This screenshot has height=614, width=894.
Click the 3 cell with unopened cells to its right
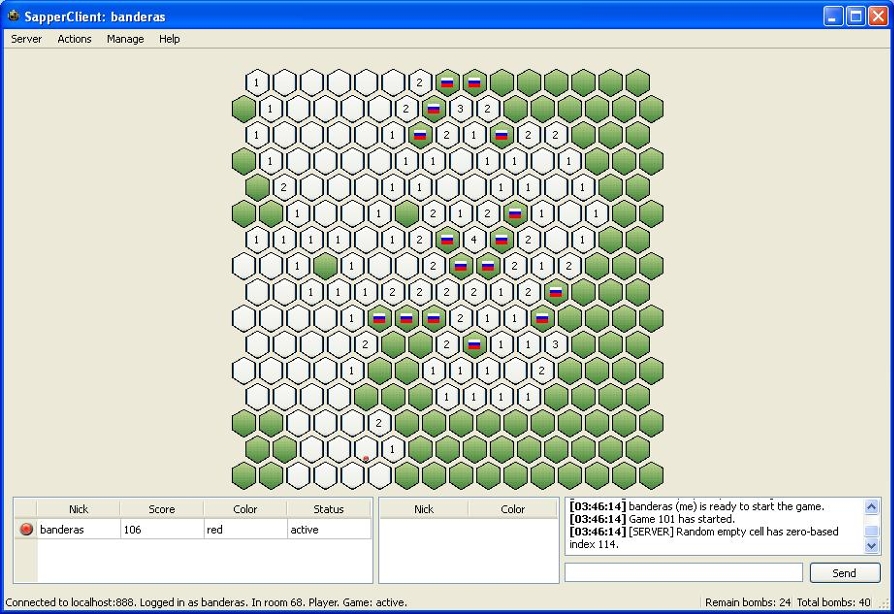pyautogui.click(x=556, y=344)
